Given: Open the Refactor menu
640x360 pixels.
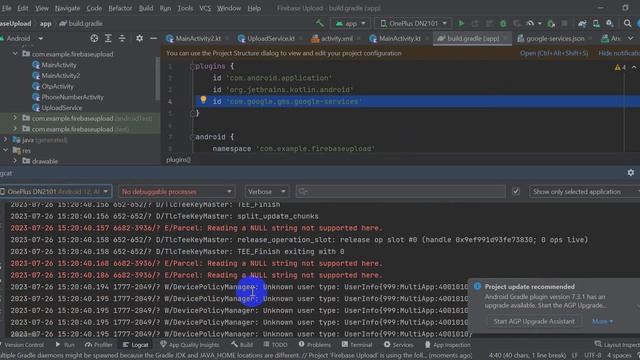Looking at the screenshot, I should point(120,8).
